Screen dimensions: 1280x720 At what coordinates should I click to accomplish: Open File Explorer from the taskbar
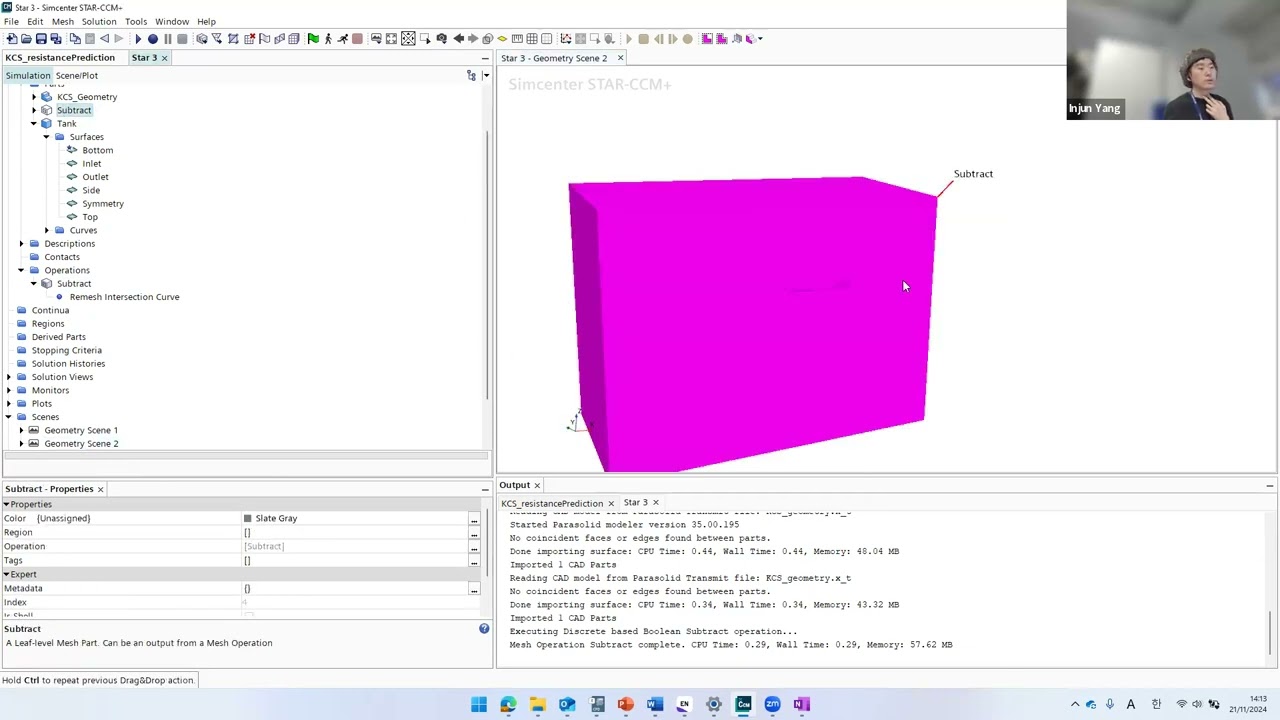537,704
